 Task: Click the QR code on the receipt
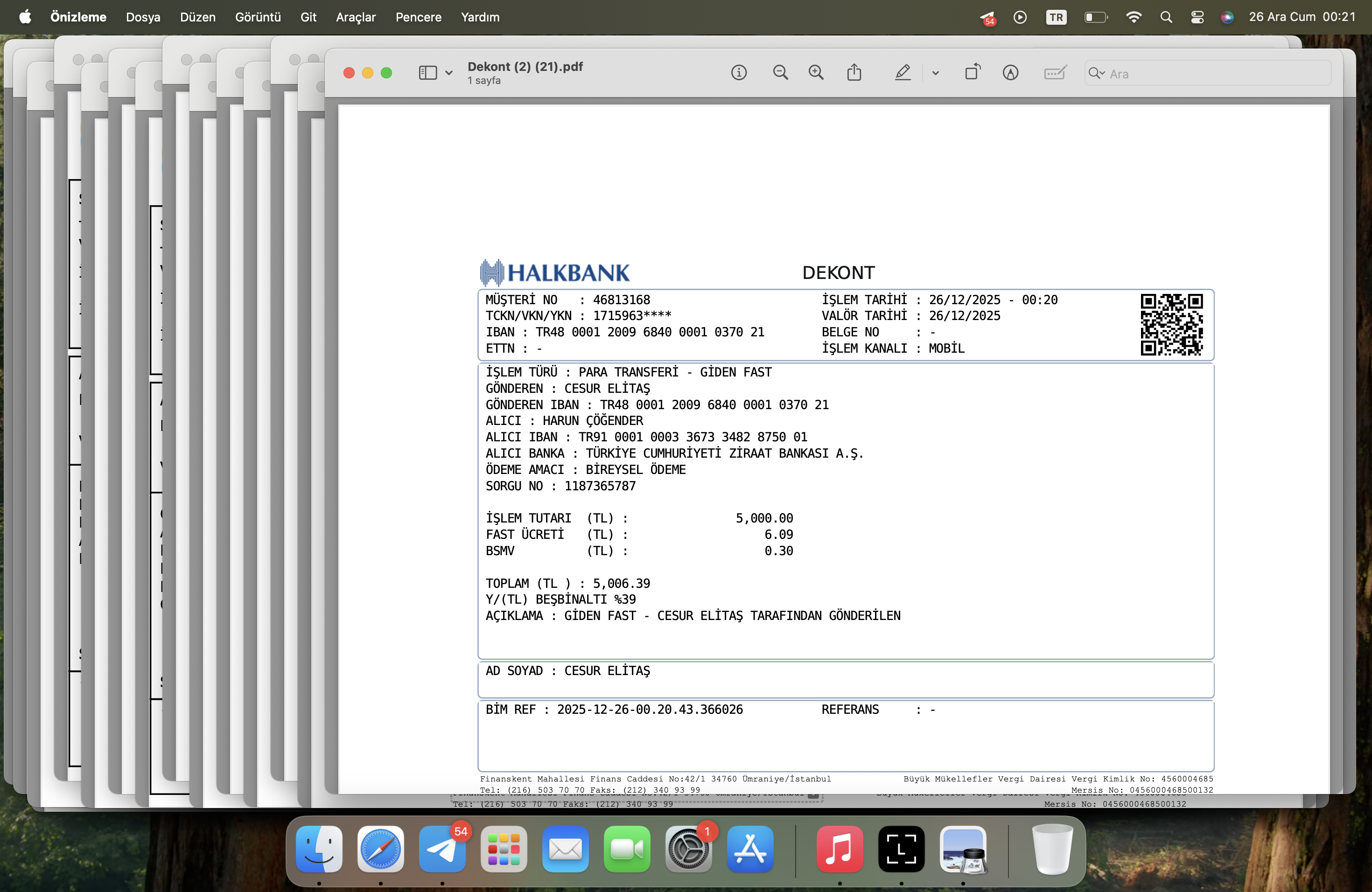click(1171, 324)
